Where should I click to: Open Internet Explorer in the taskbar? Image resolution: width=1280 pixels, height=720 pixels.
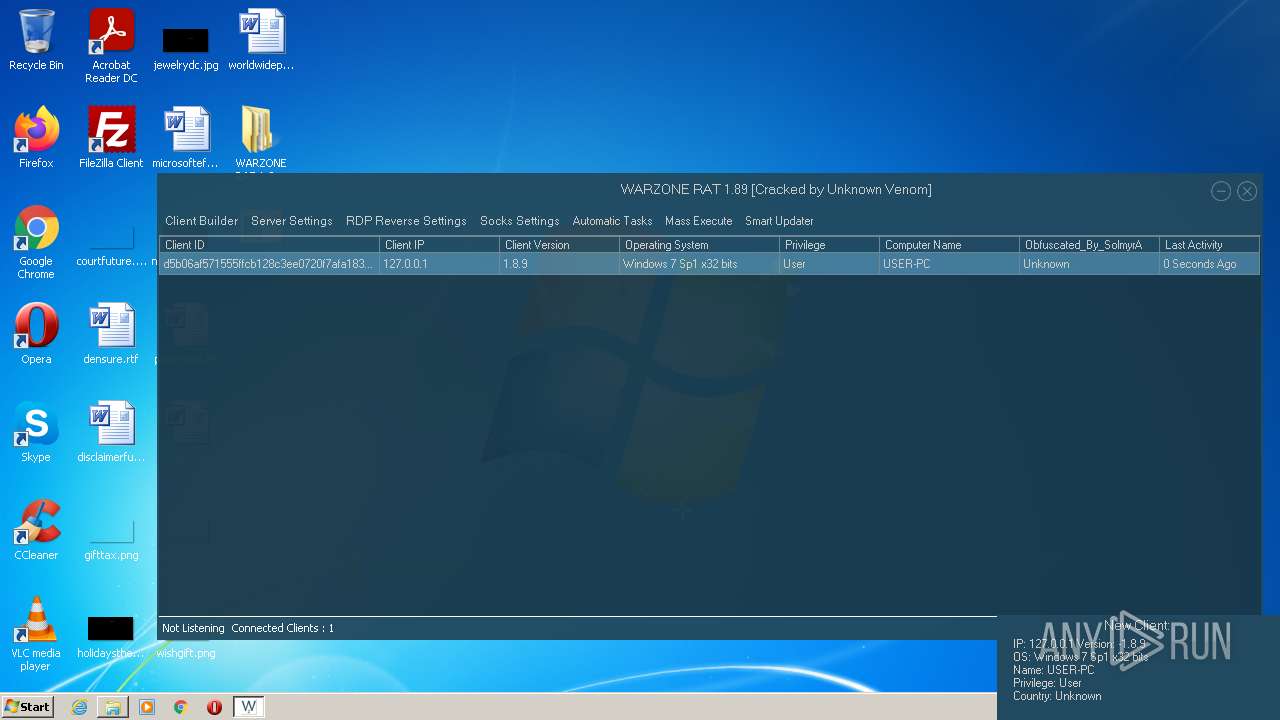pyautogui.click(x=79, y=707)
